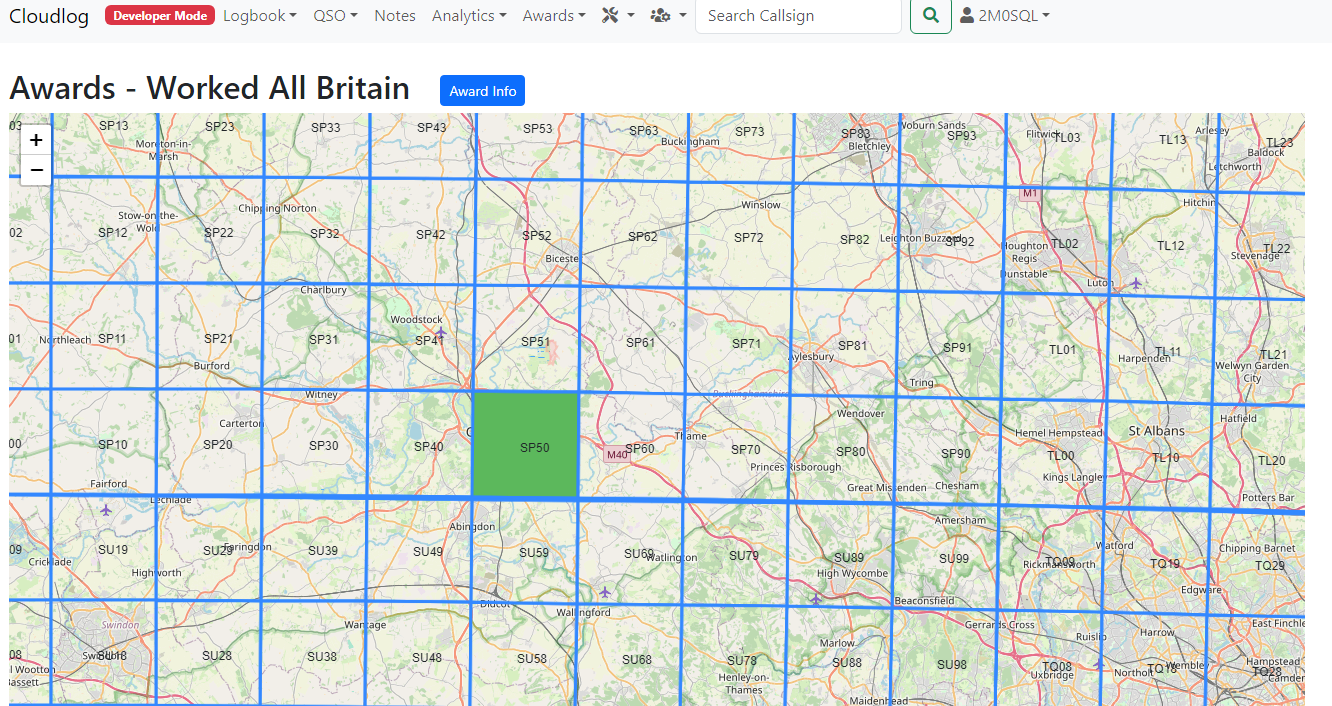Click the SP22 grid square label
This screenshot has width=1332, height=706.
(218, 233)
